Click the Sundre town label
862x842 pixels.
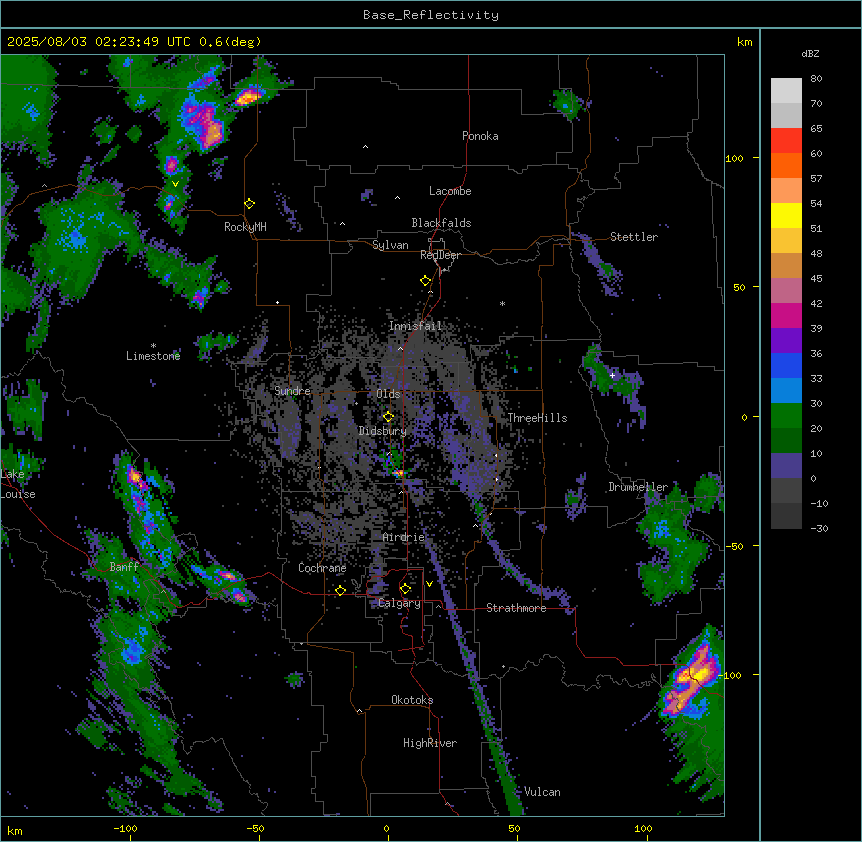[x=292, y=391]
